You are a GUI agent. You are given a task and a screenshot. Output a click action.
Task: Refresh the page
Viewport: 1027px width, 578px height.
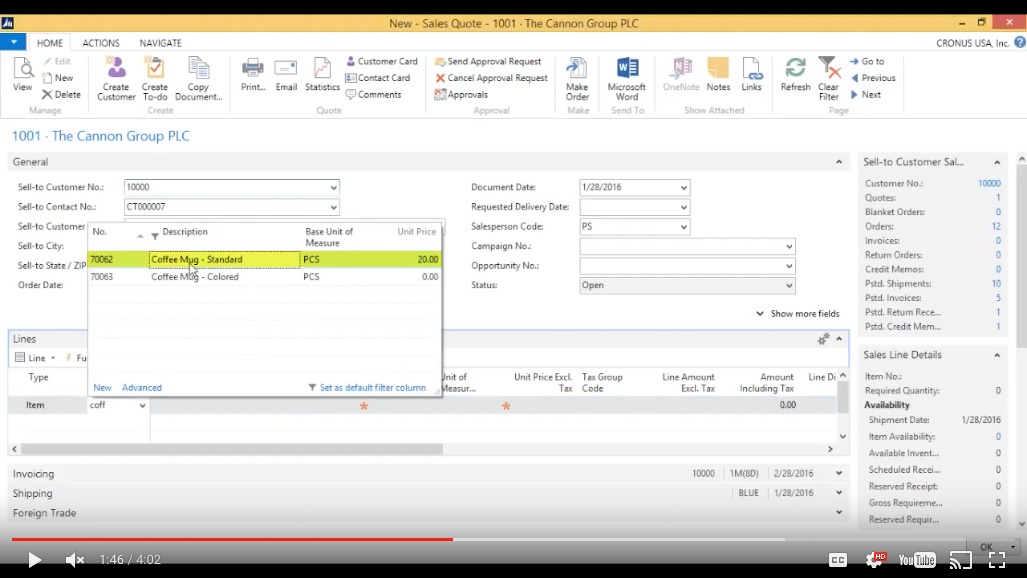tap(795, 74)
